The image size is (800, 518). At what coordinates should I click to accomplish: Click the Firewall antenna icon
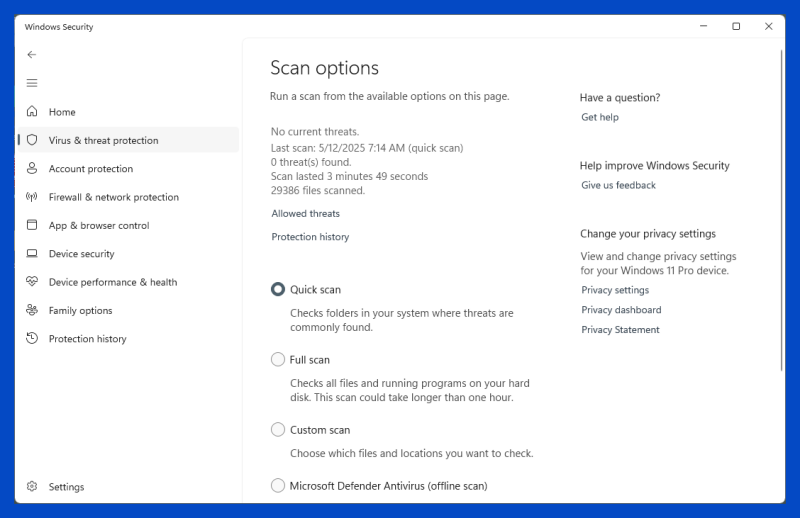32,197
